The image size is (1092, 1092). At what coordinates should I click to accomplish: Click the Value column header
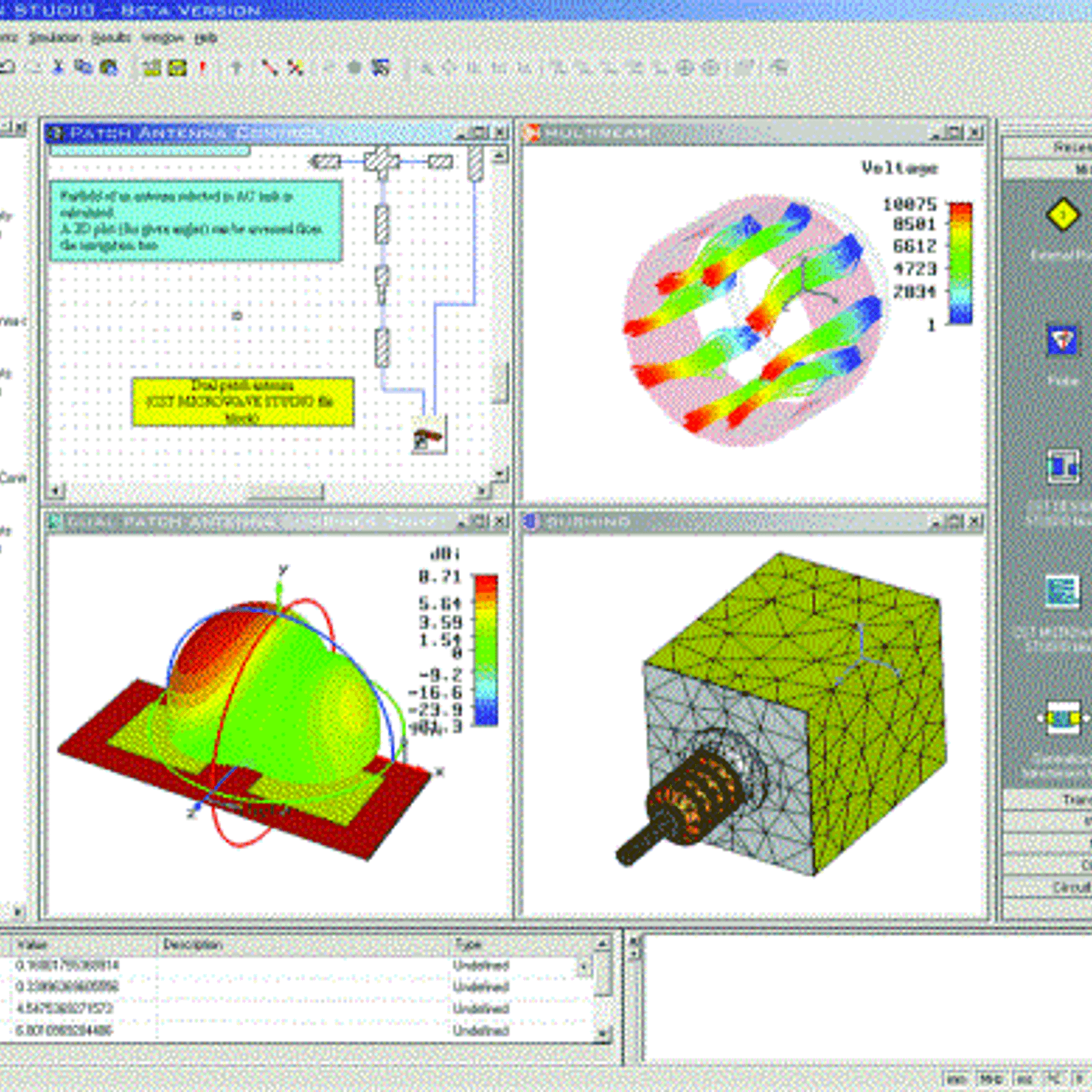coord(32,945)
